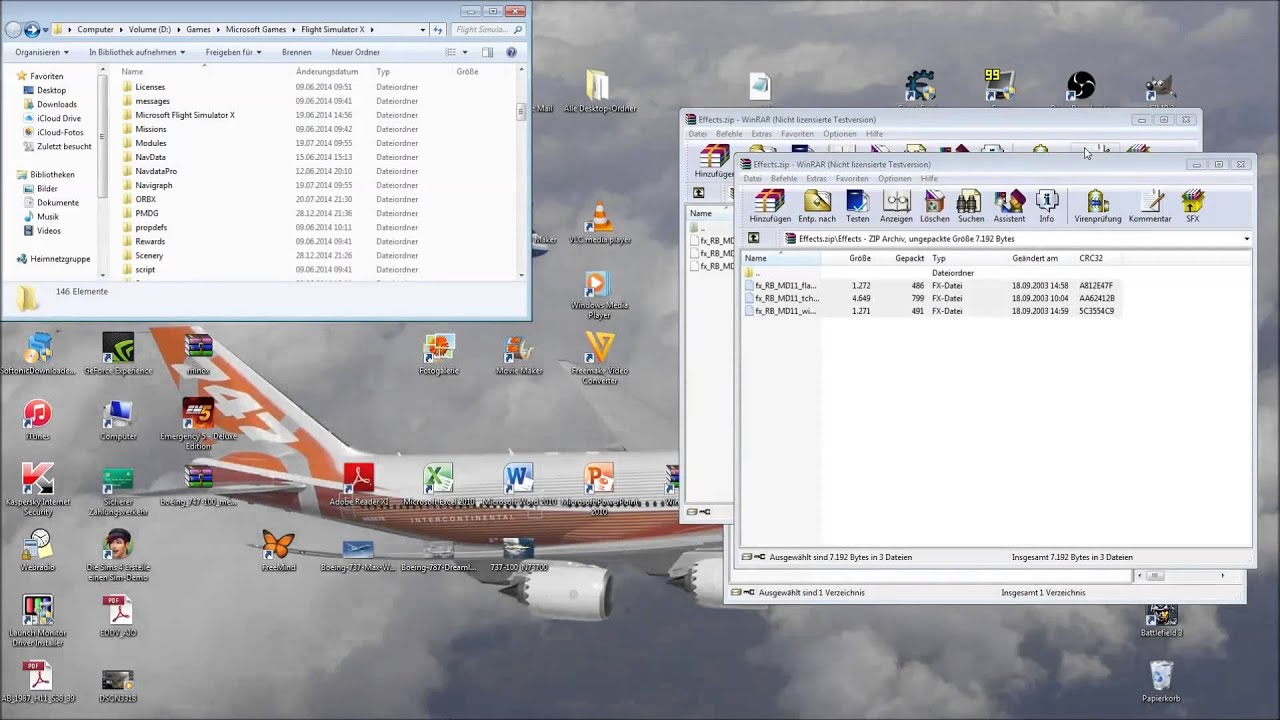Expand Explorer address bar history dropdown
The width and height of the screenshot is (1280, 720).
tap(423, 30)
